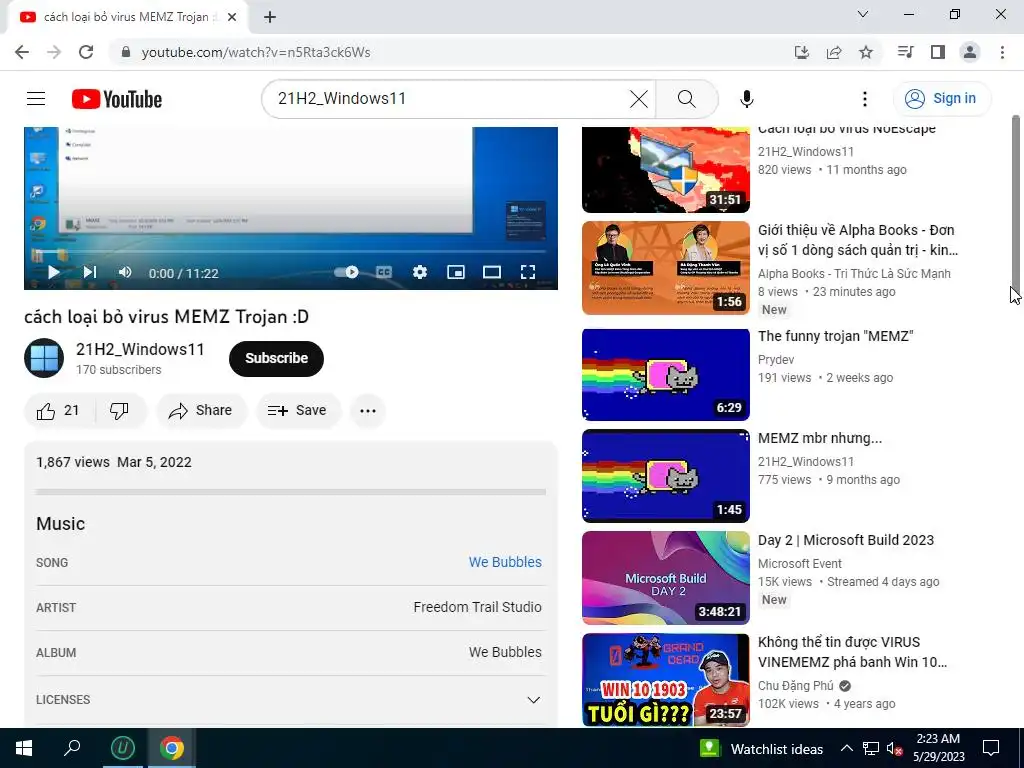Enter full screen mode
The image size is (1024, 768).
pos(528,272)
